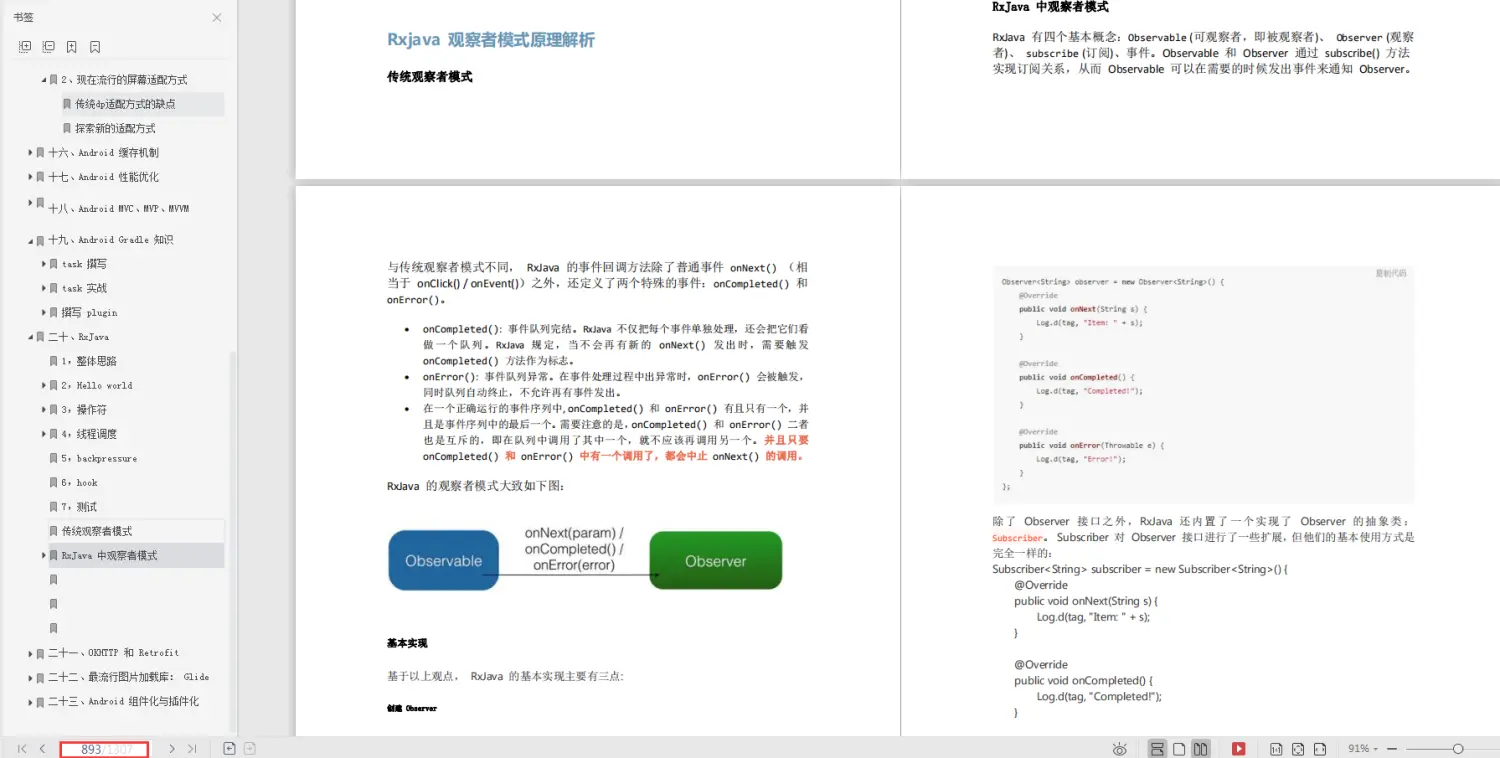The width and height of the screenshot is (1500, 758).
Task: Expand 十八、Android MVC、MVP、MVVM bookmark
Action: [31, 205]
